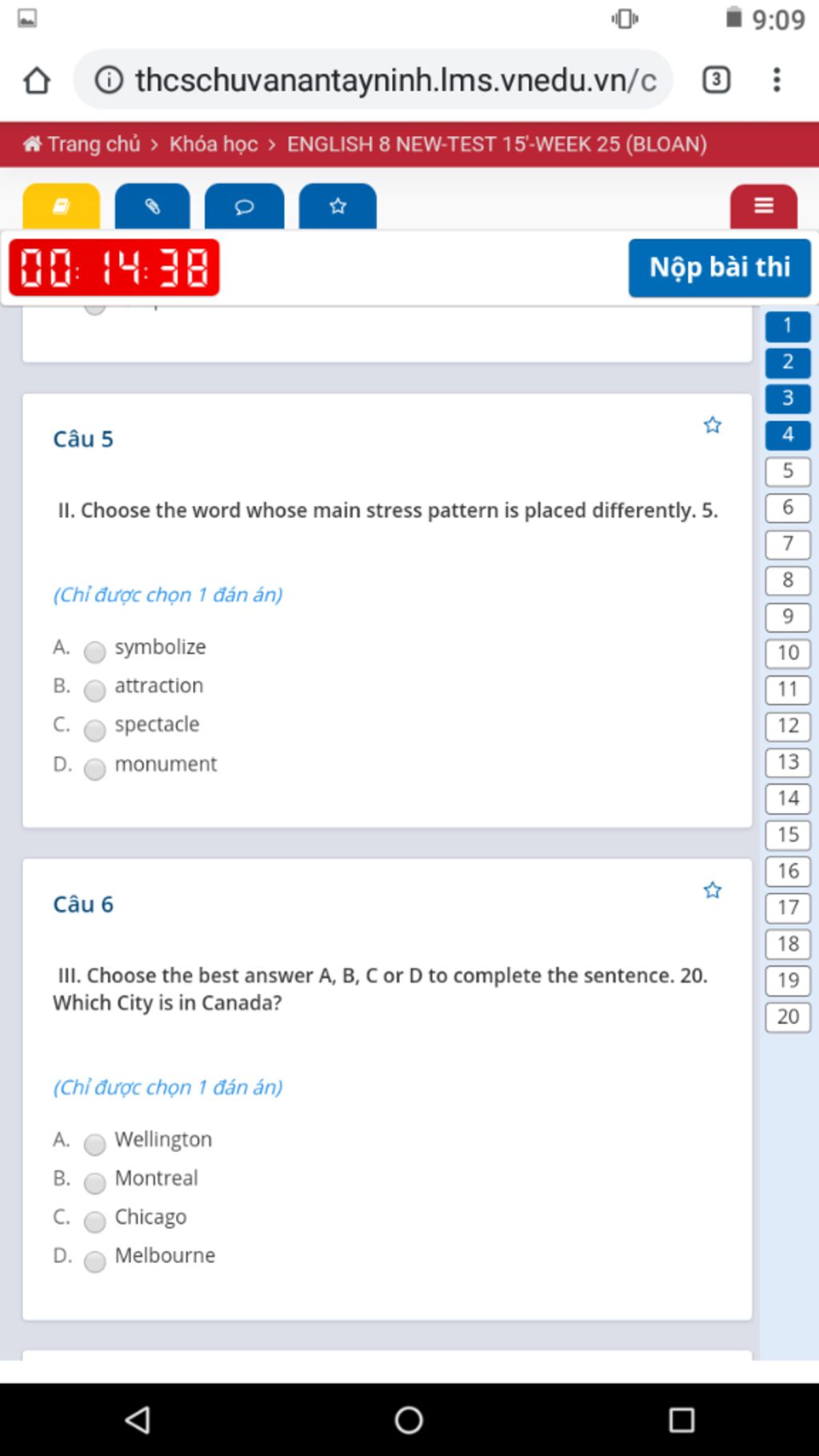The image size is (819, 1456).
Task: Select answer A symbolize
Action: [94, 652]
